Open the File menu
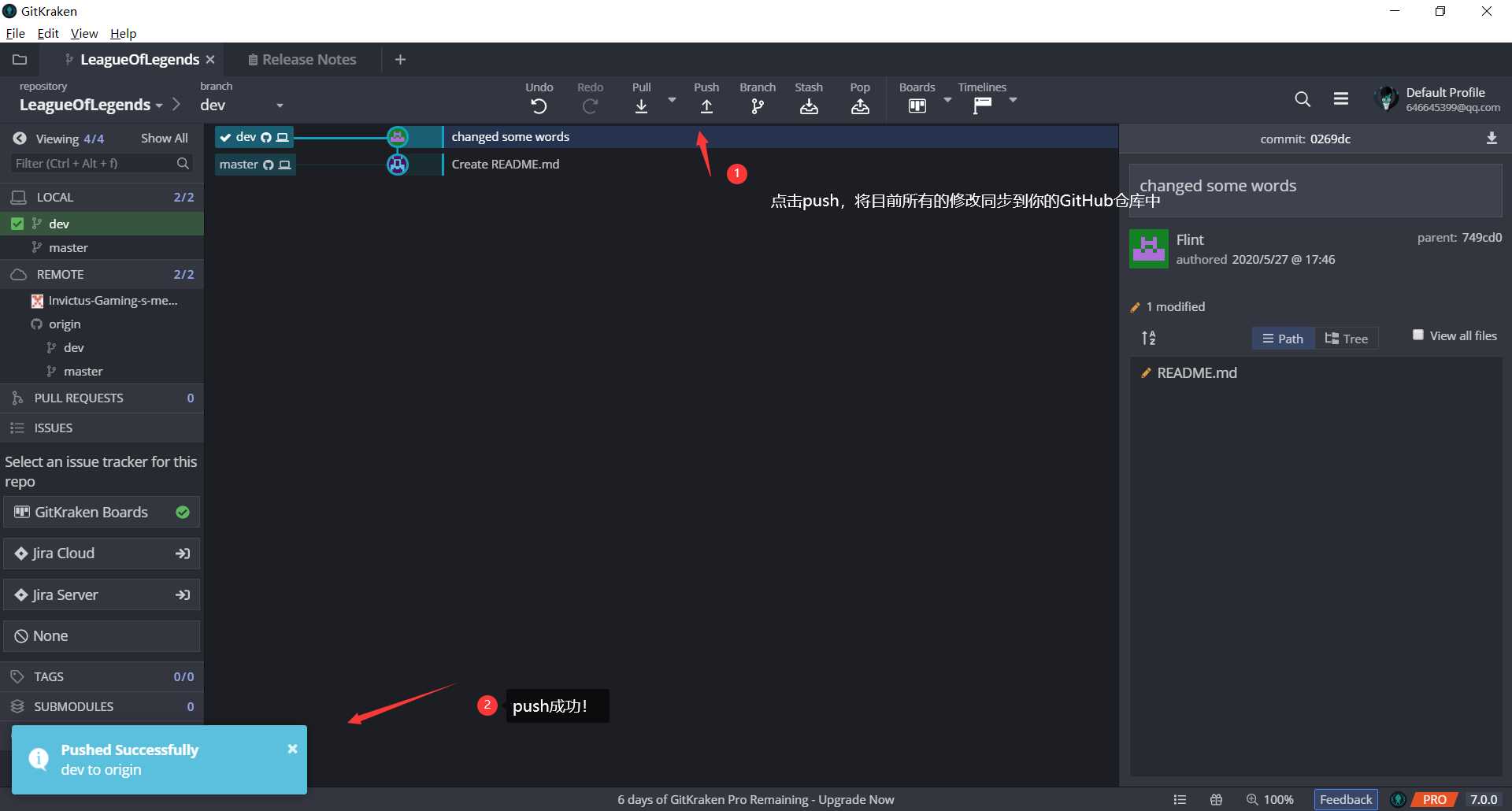This screenshot has height=811, width=1512. [15, 33]
